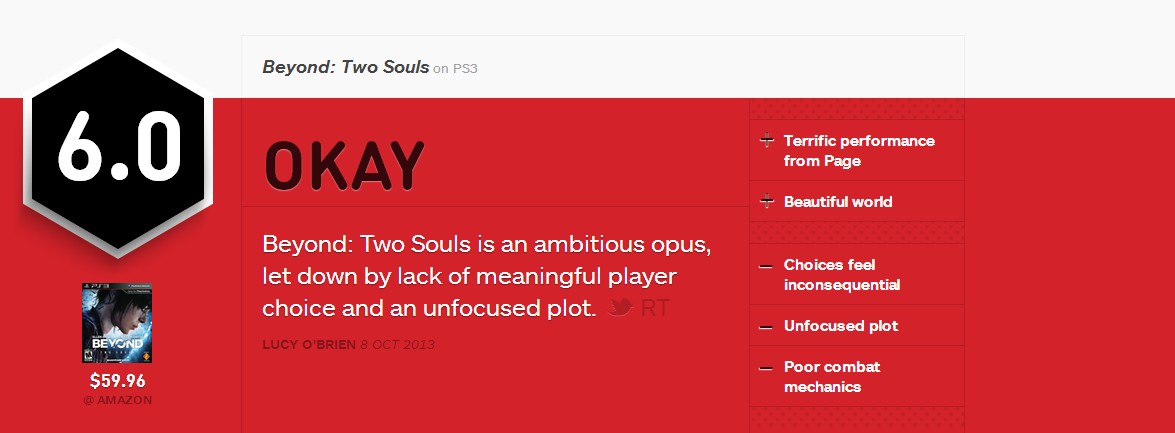Select the minus icon next to Unfocused plot
The width and height of the screenshot is (1175, 433).
(x=766, y=327)
